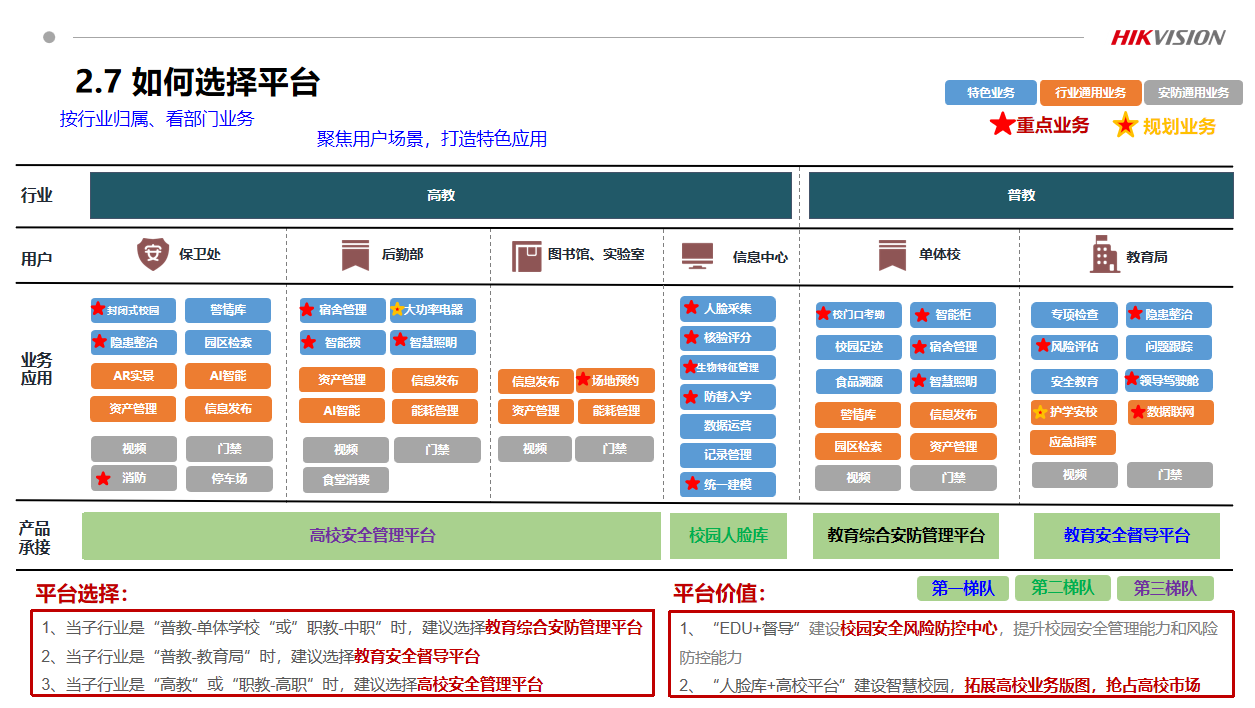Click the 停车场 gray box

[229, 478]
